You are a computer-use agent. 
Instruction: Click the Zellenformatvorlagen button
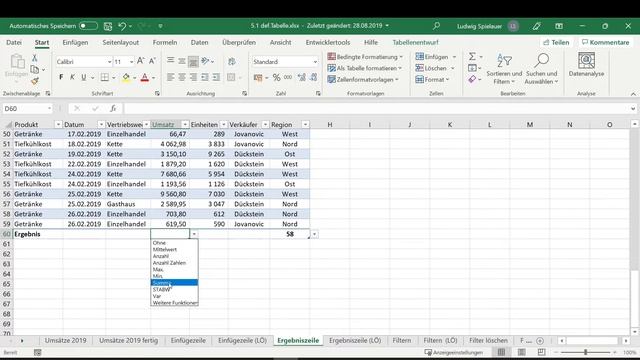click(x=363, y=80)
